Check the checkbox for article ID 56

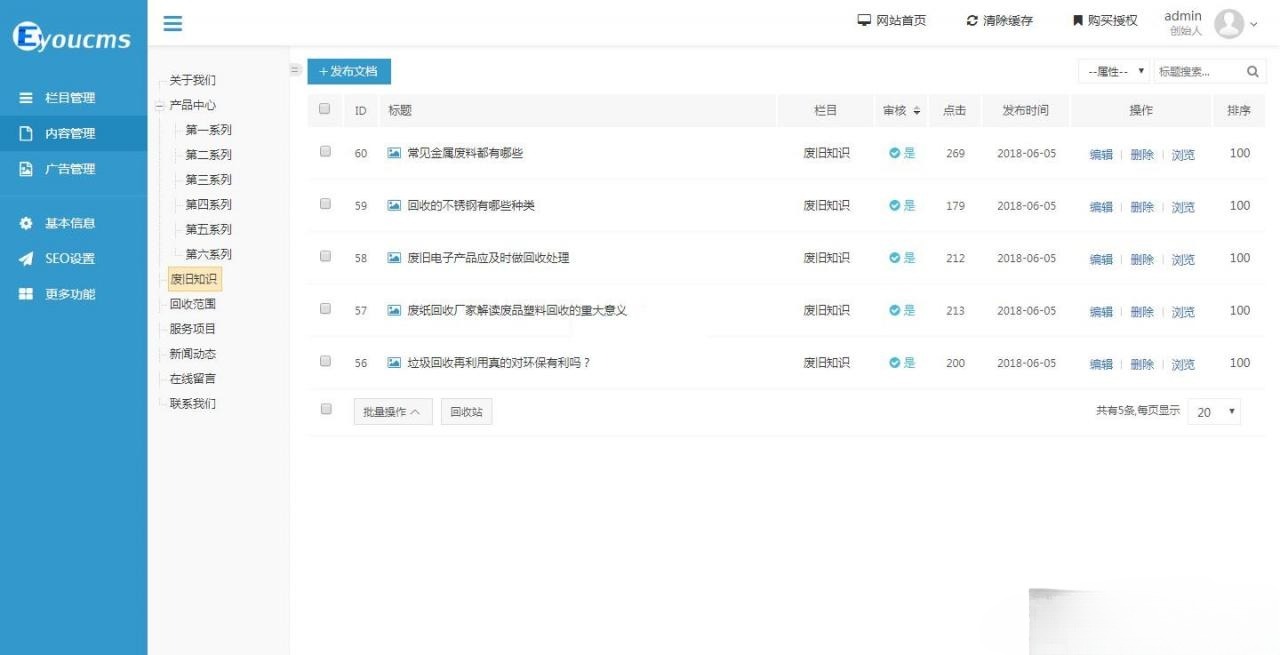point(324,360)
